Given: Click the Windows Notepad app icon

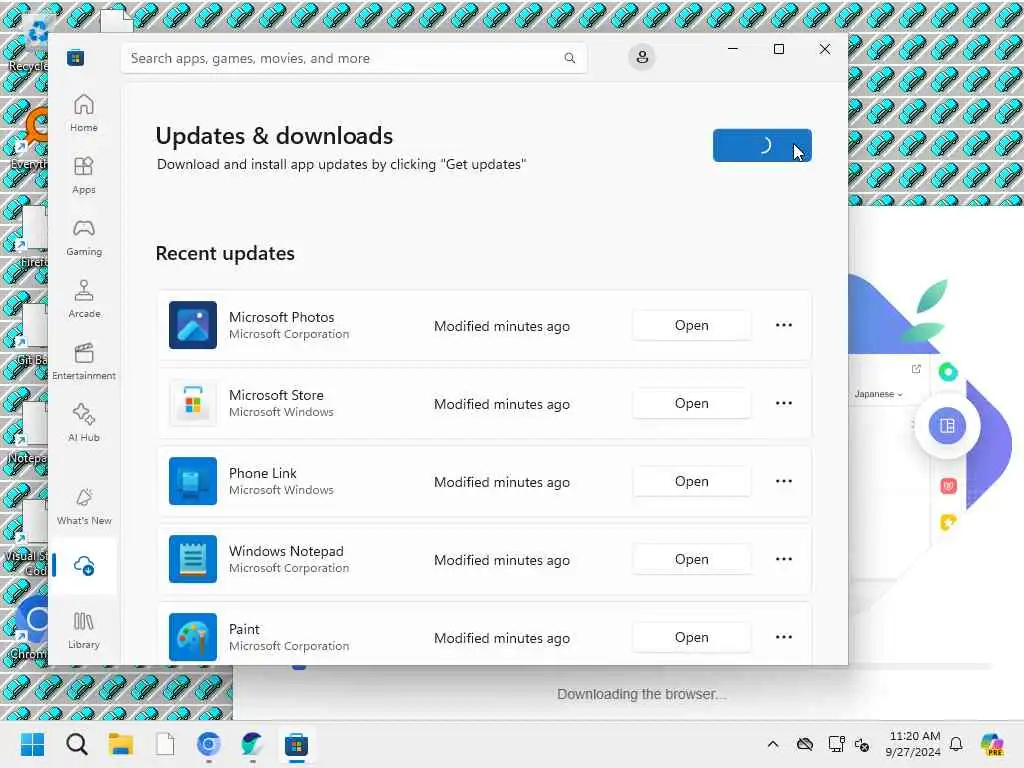Looking at the screenshot, I should (x=193, y=559).
